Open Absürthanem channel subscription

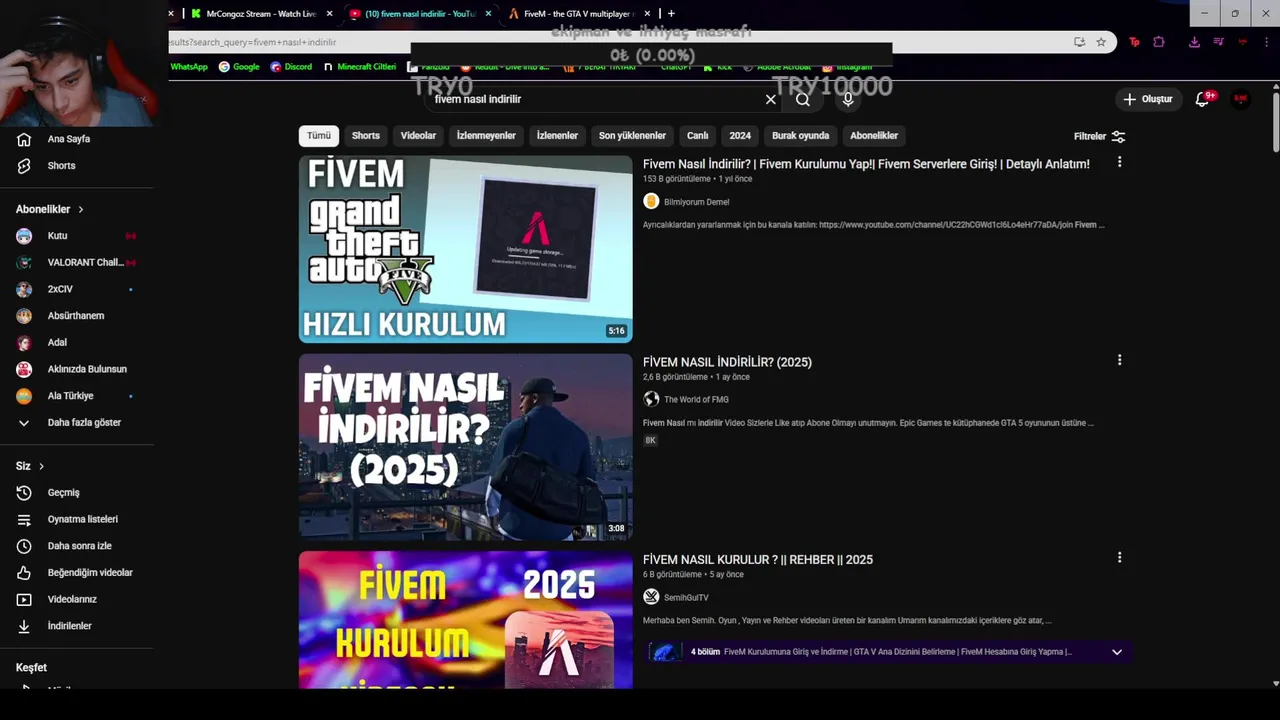[x=77, y=316]
